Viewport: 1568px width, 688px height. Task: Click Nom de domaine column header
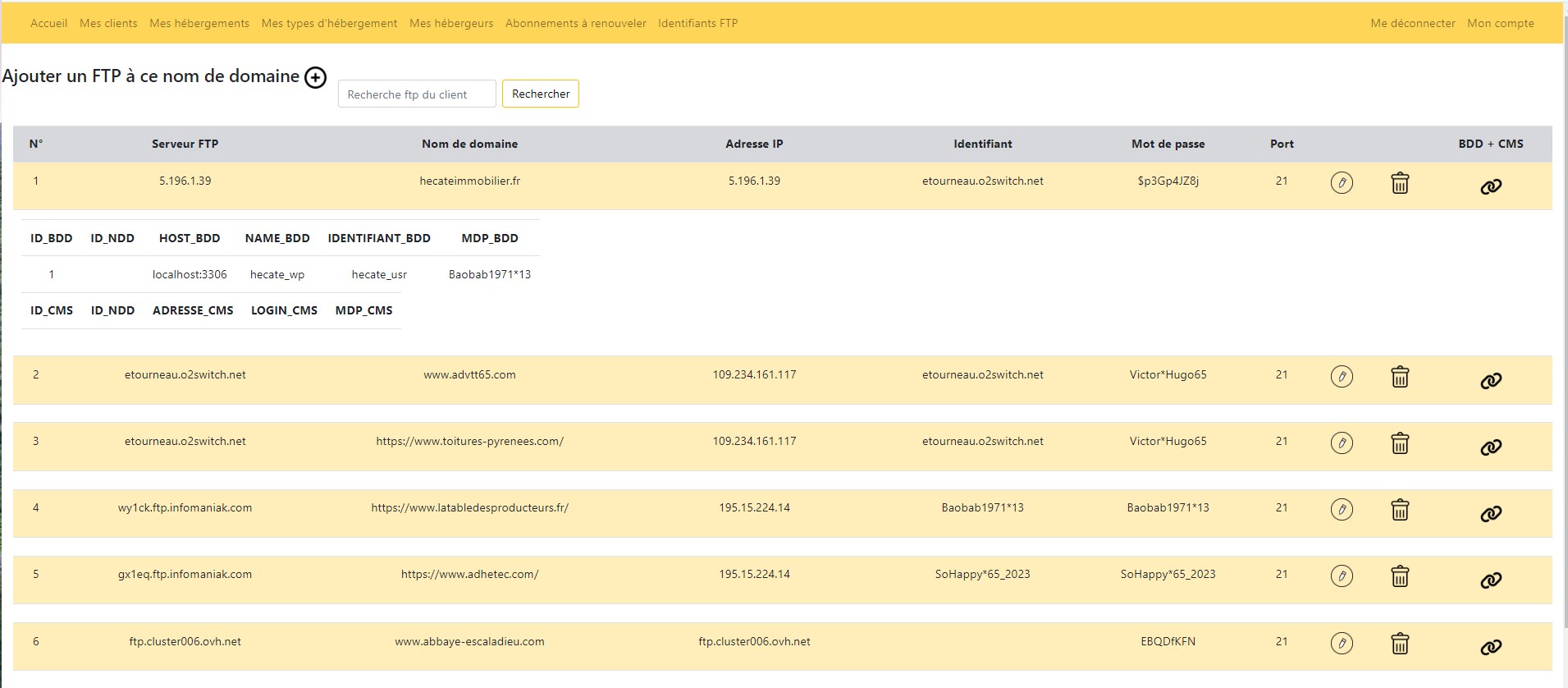(x=469, y=144)
